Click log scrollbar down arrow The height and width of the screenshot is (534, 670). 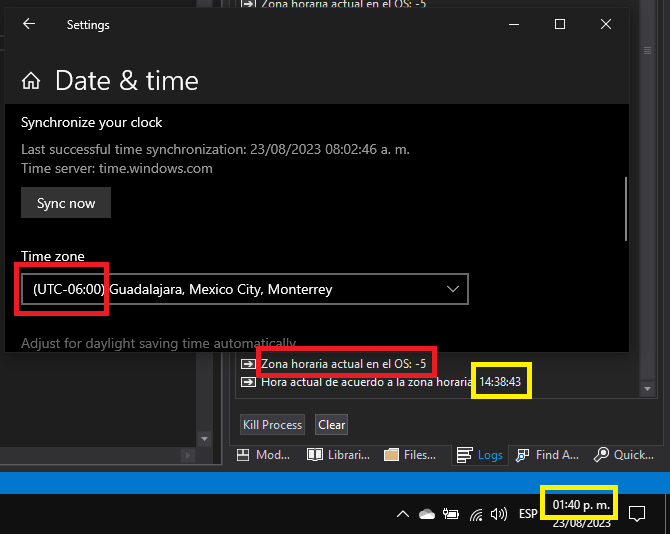pyautogui.click(x=647, y=389)
